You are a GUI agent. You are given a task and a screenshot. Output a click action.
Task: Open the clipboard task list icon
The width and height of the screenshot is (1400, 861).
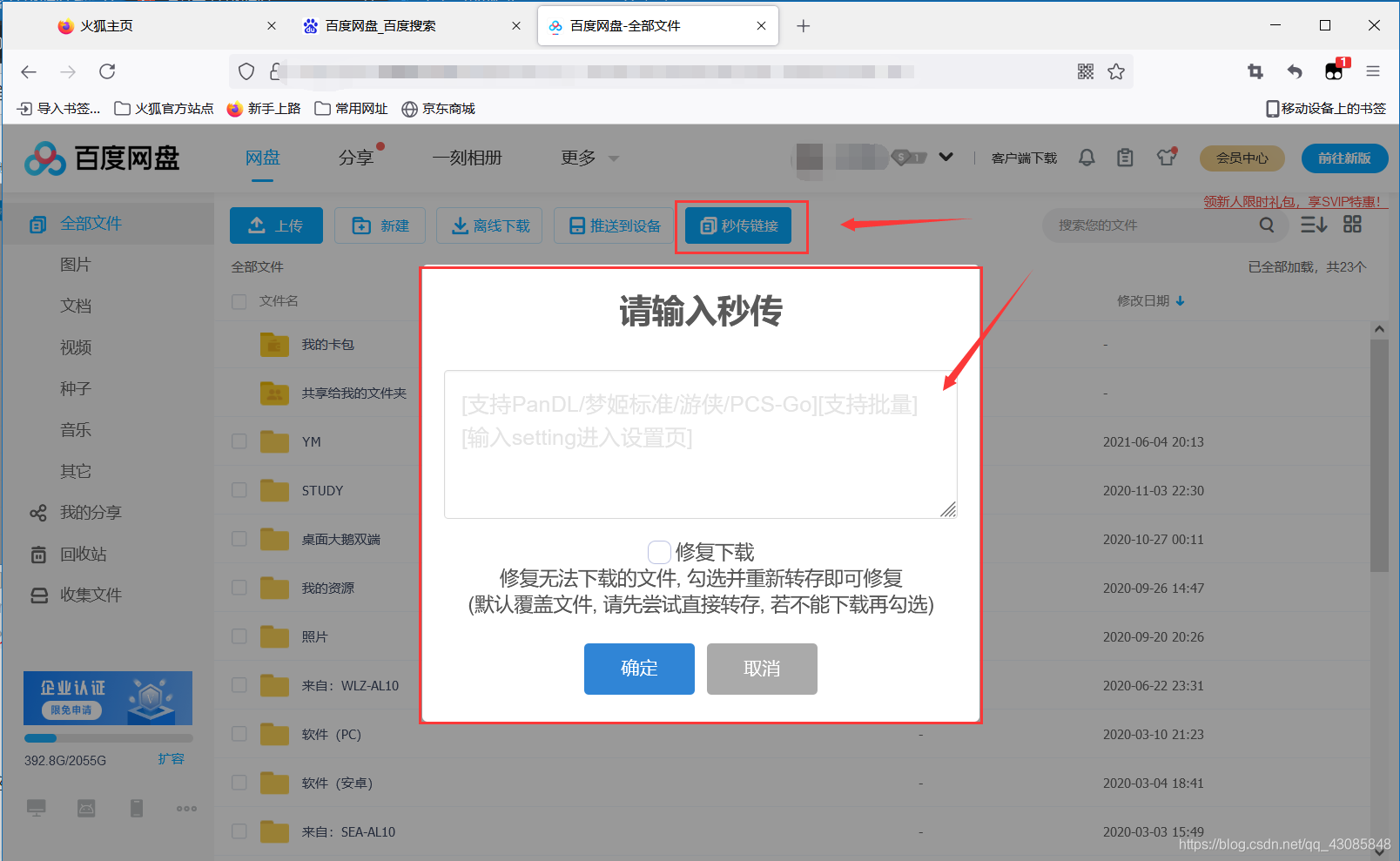[1125, 158]
